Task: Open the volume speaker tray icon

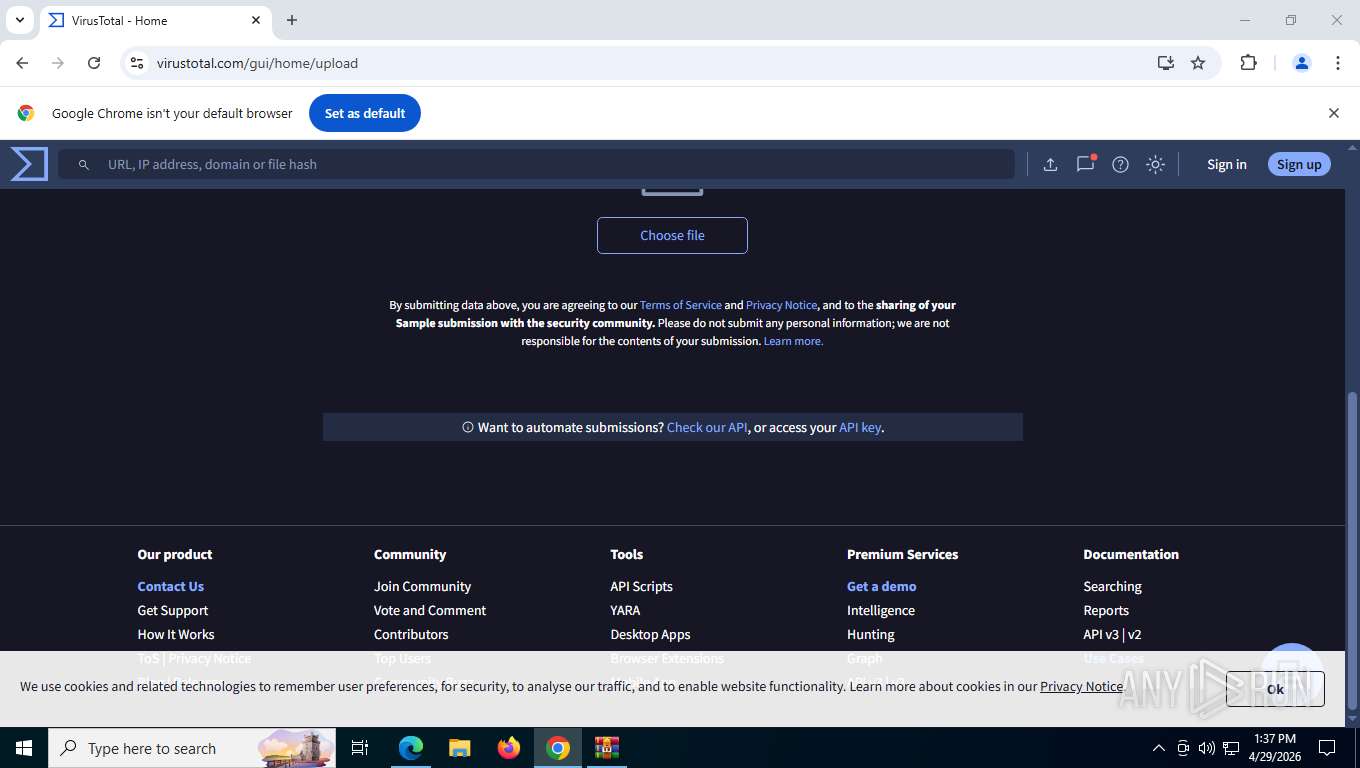Action: coord(1206,748)
